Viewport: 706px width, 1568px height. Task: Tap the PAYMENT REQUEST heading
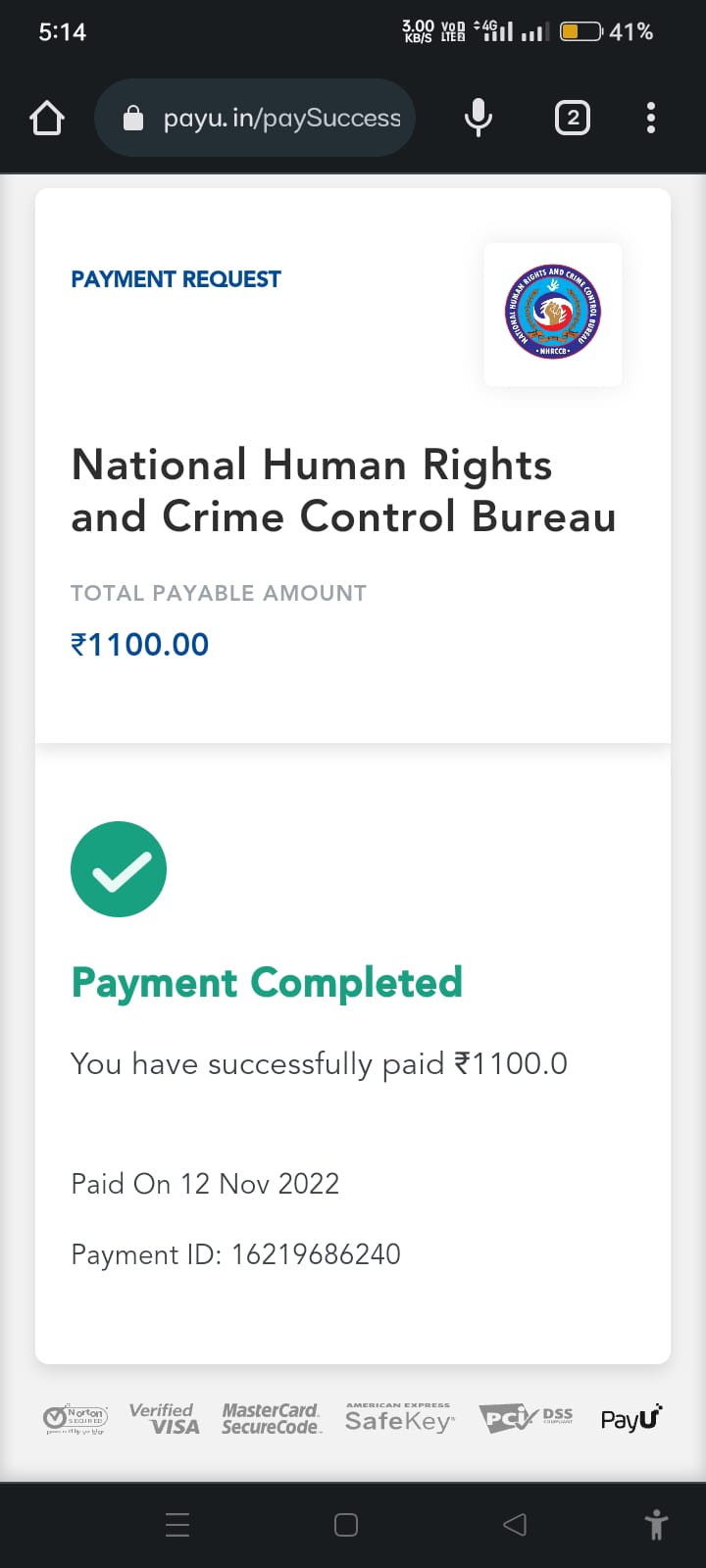(x=176, y=279)
